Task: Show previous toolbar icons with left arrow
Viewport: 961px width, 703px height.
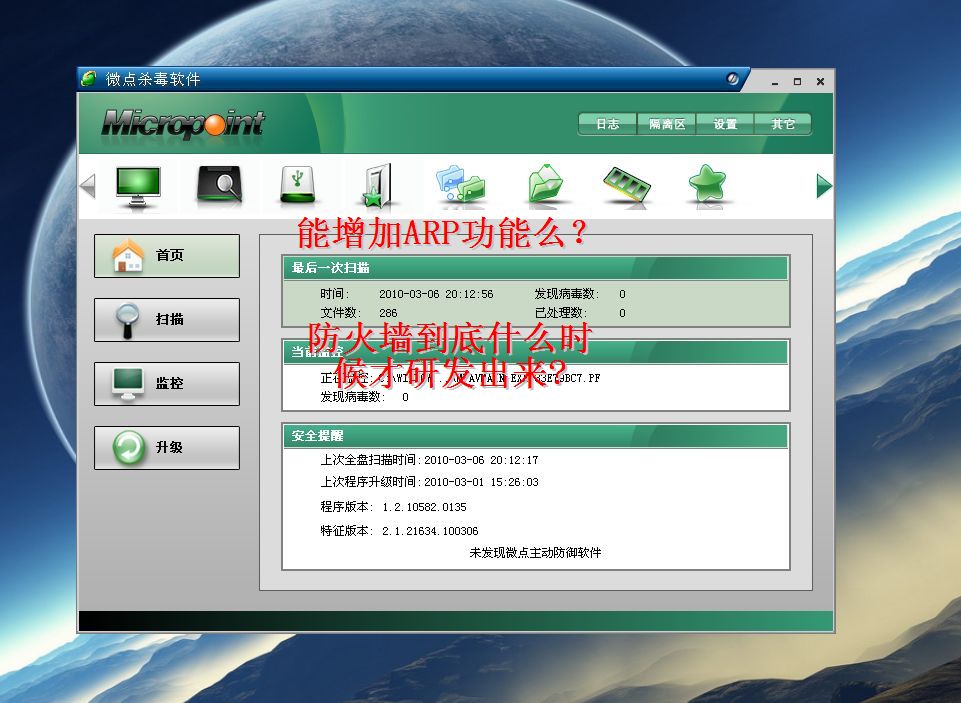Action: tap(88, 186)
